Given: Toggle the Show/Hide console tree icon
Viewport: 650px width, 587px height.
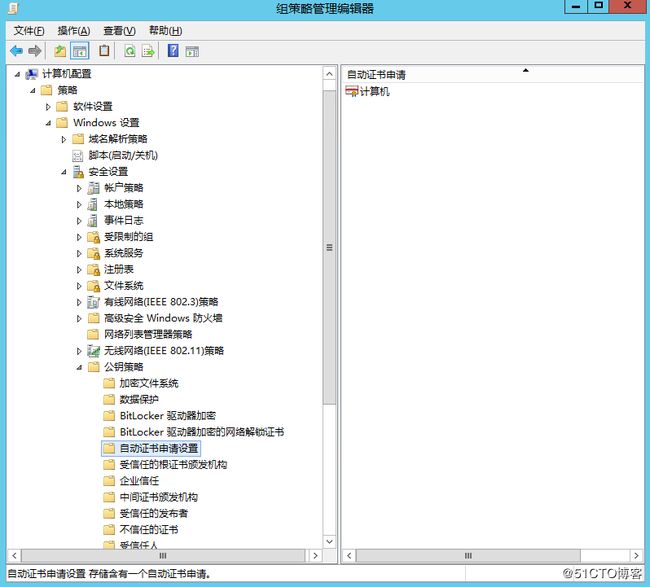Looking at the screenshot, I should [80, 51].
